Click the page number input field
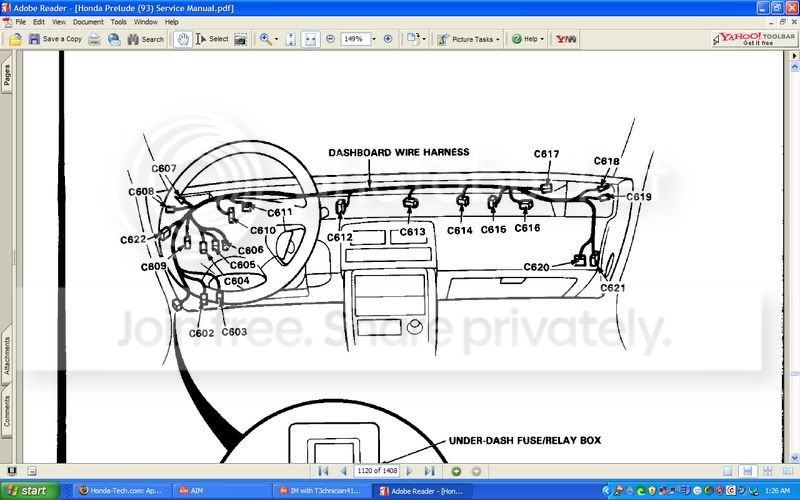800x500 pixels. tap(376, 470)
